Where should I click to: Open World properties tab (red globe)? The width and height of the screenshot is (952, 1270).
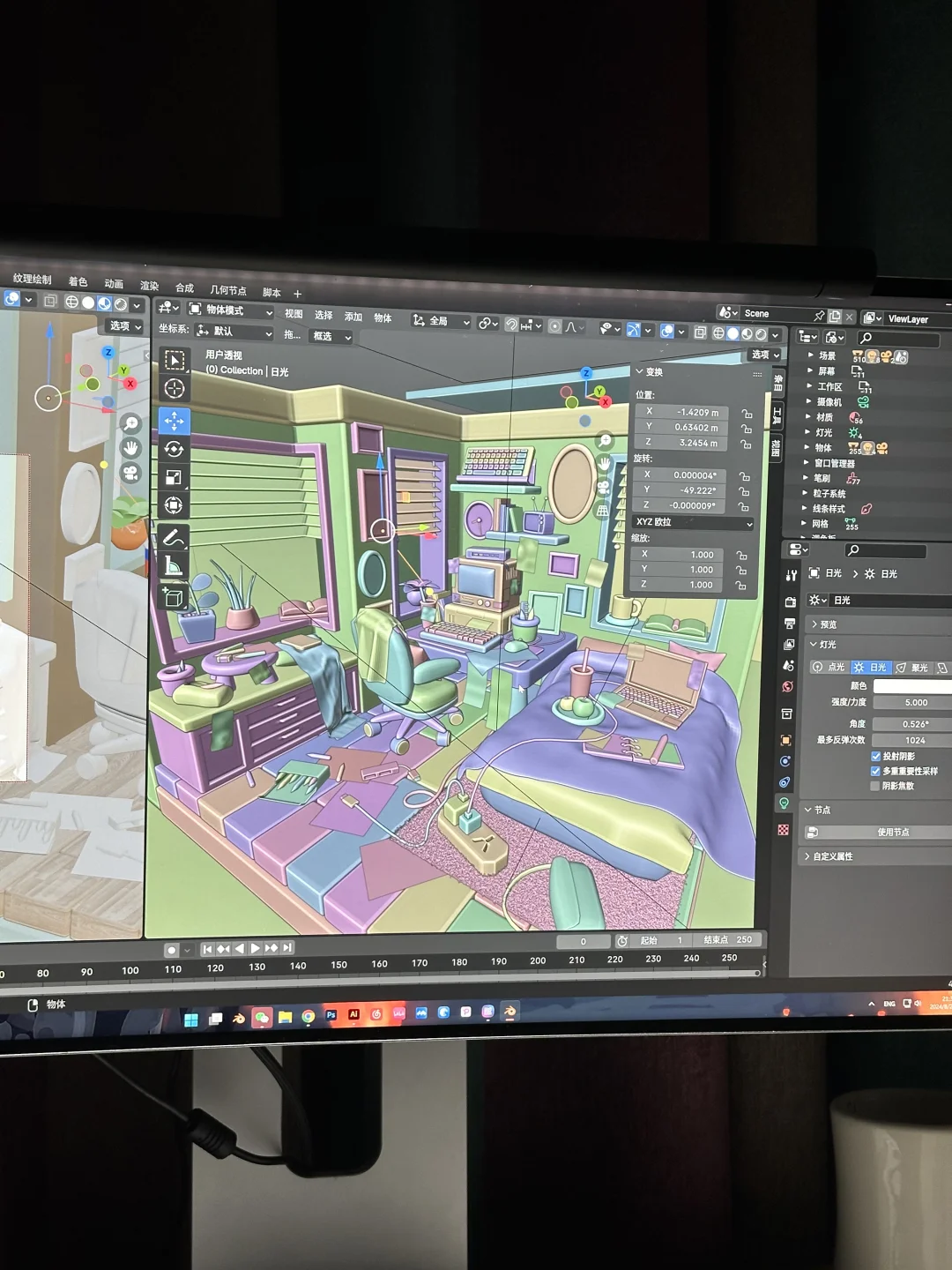(788, 687)
